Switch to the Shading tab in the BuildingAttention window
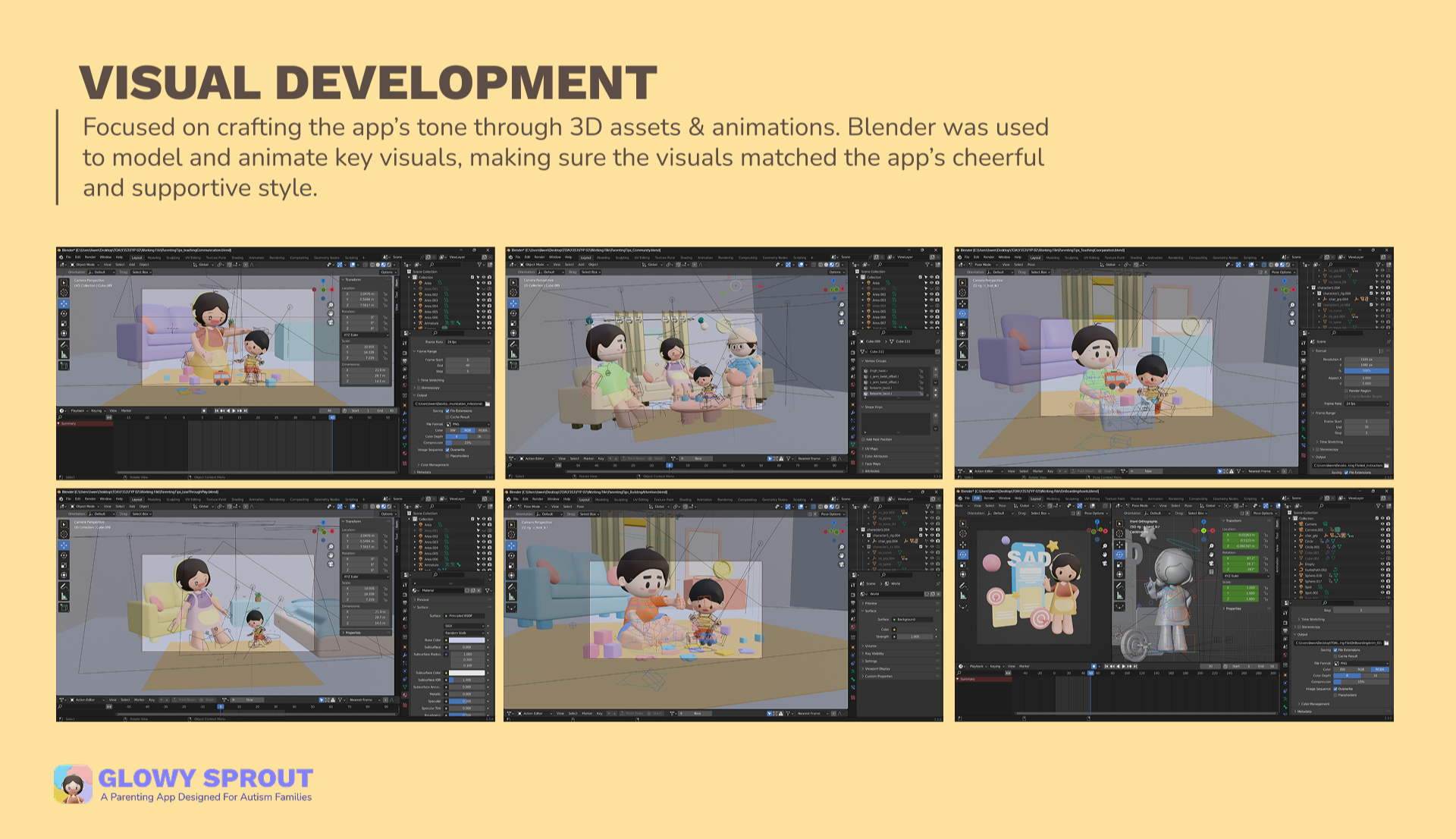Image resolution: width=1456 pixels, height=839 pixels. point(686,499)
